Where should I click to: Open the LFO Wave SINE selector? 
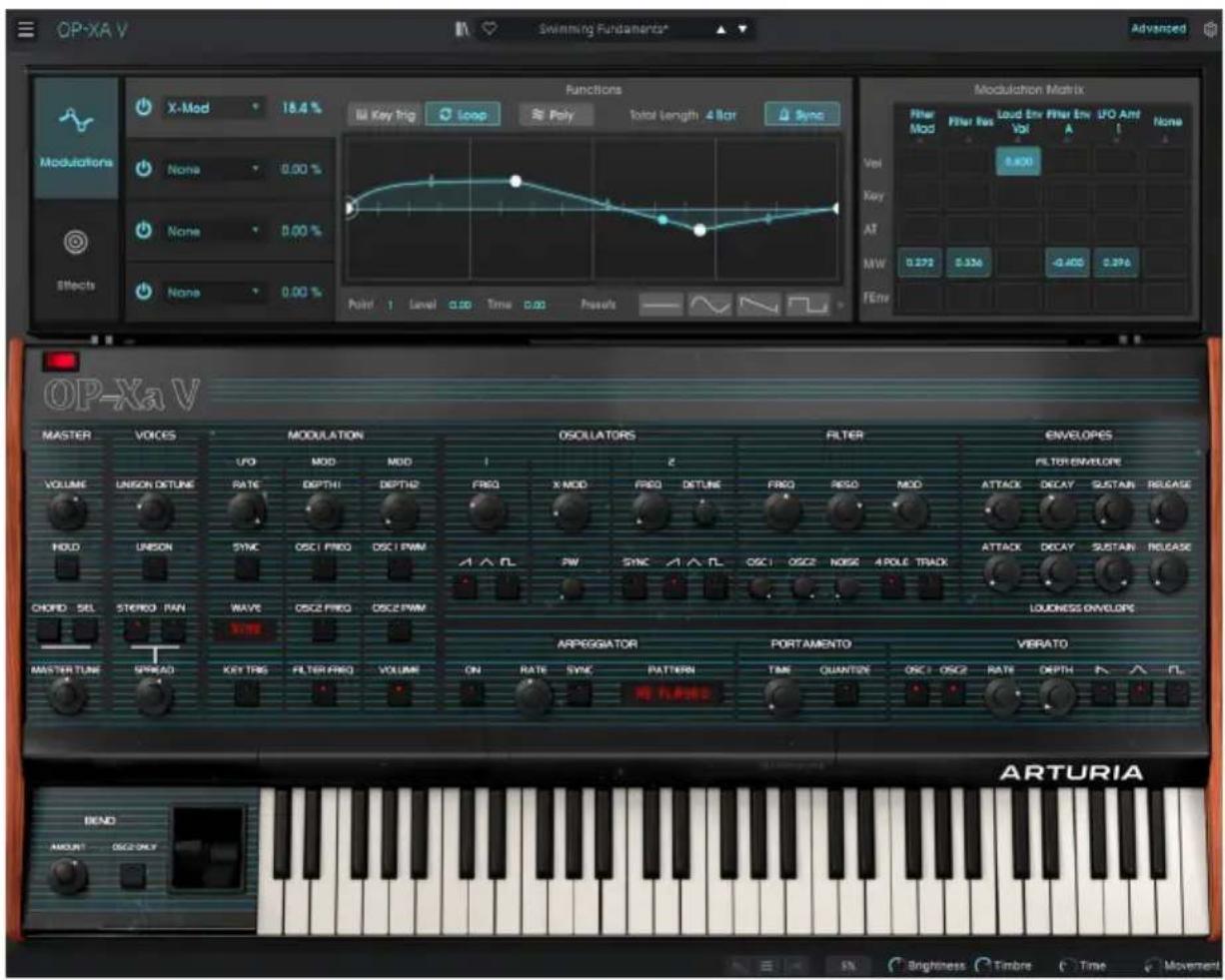click(246, 630)
